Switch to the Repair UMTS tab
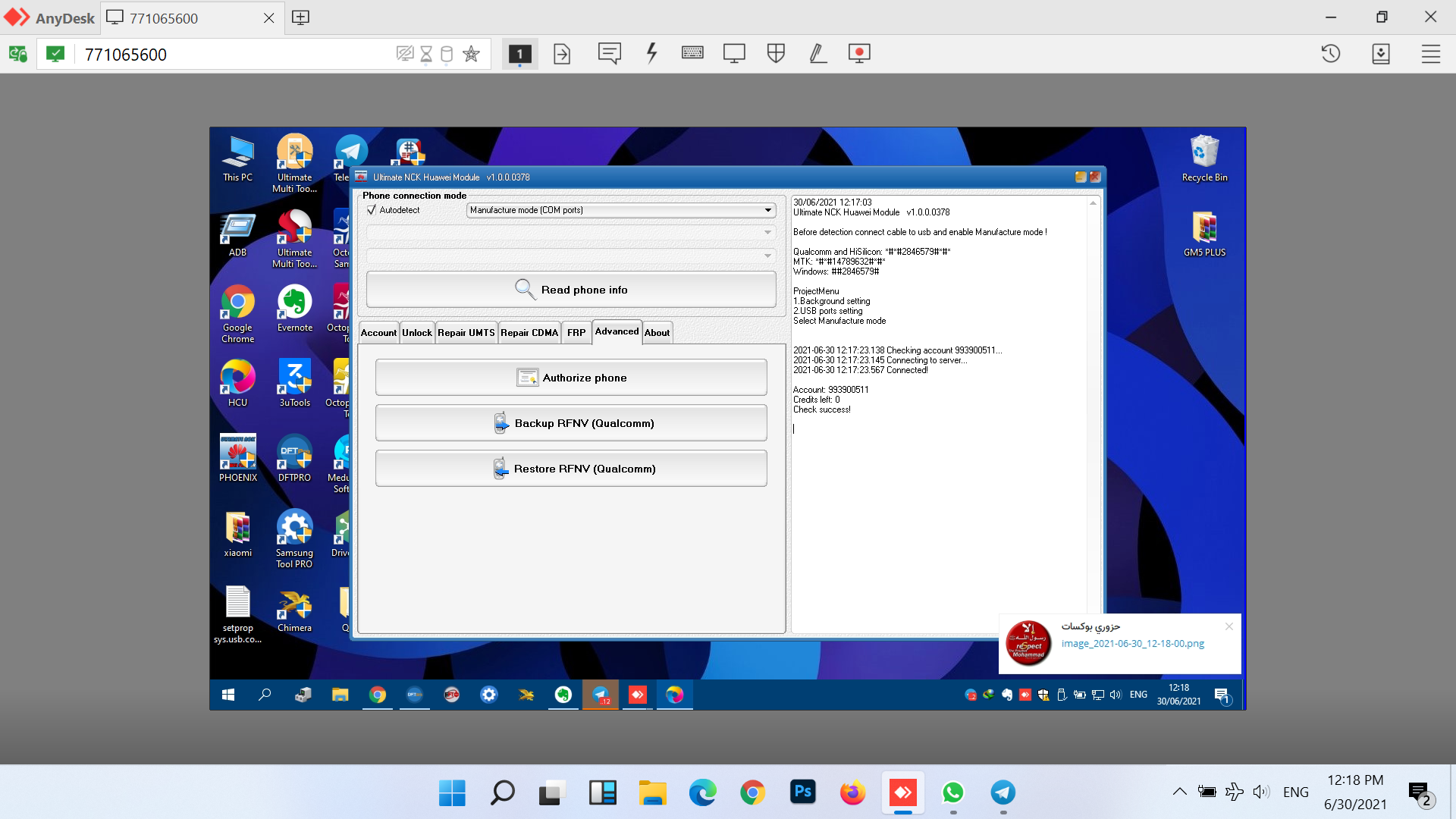 (x=466, y=333)
